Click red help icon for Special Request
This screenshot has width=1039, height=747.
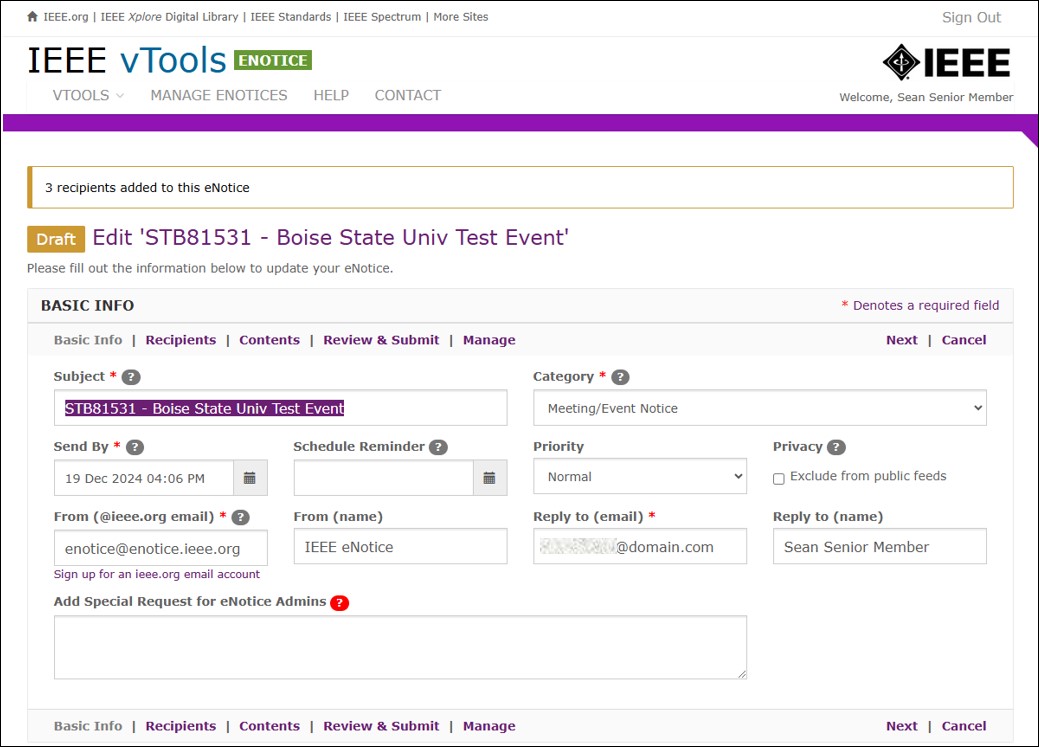click(x=340, y=603)
